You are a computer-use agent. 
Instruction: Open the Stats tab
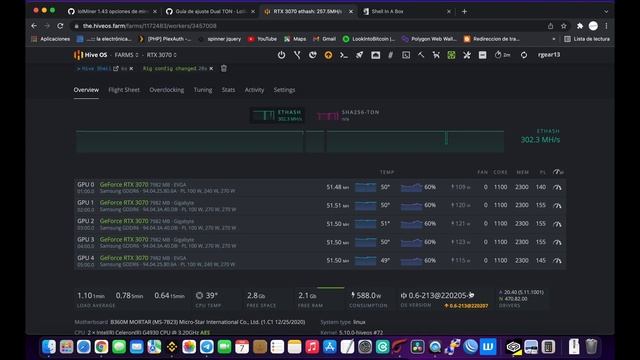point(228,90)
